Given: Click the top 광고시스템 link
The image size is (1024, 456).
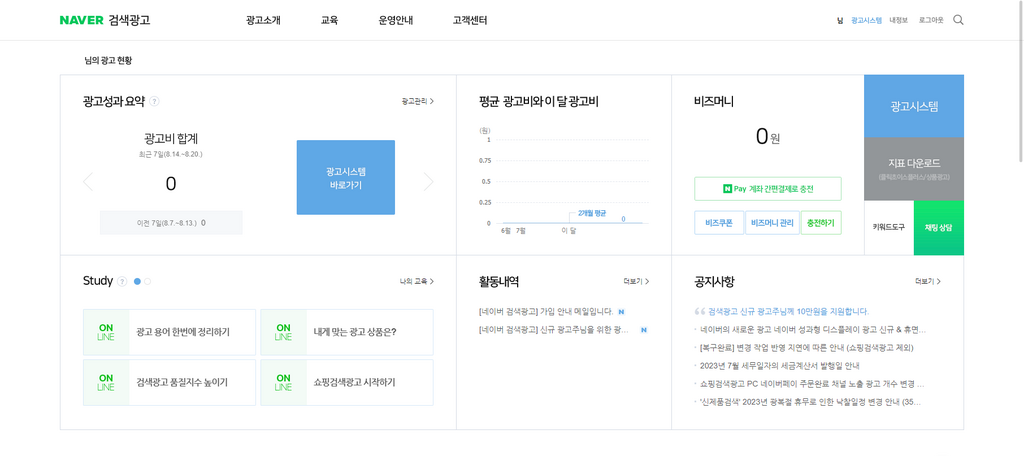Looking at the screenshot, I should 867,20.
